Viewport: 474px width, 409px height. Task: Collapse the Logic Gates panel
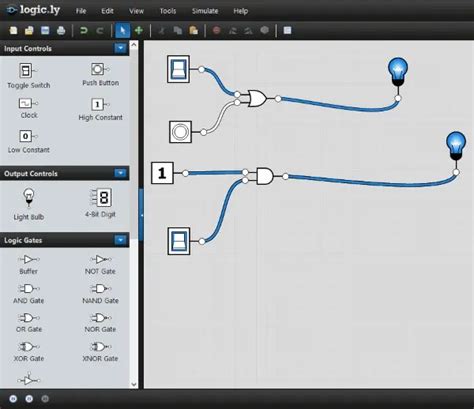point(120,240)
